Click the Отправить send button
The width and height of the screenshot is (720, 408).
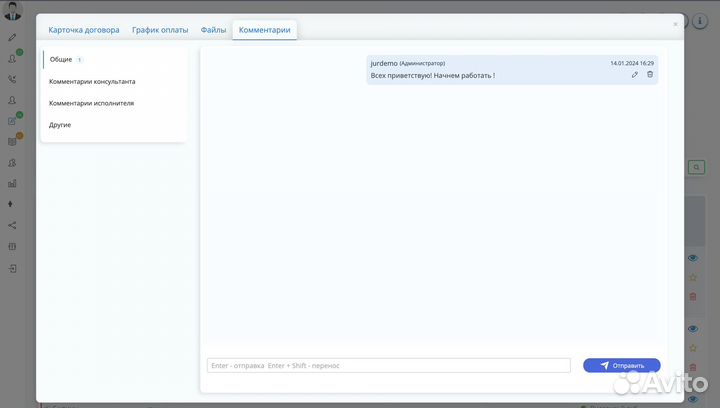[x=622, y=365]
